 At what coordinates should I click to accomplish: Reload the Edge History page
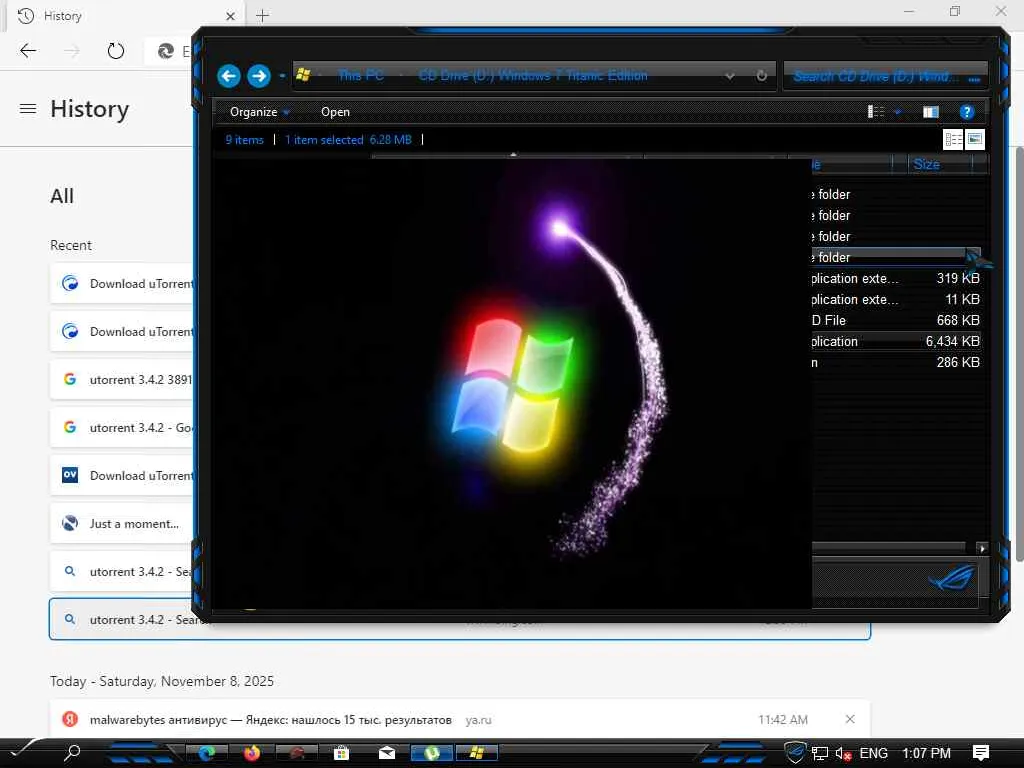click(x=116, y=50)
